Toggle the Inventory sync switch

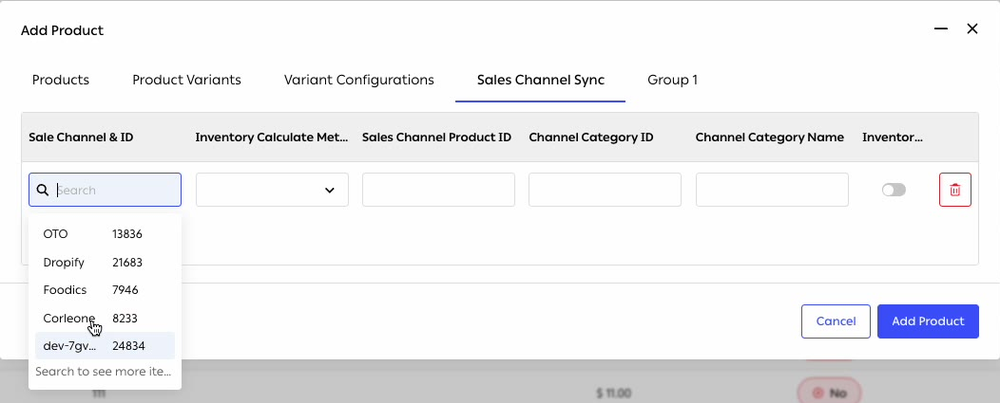pyautogui.click(x=893, y=190)
